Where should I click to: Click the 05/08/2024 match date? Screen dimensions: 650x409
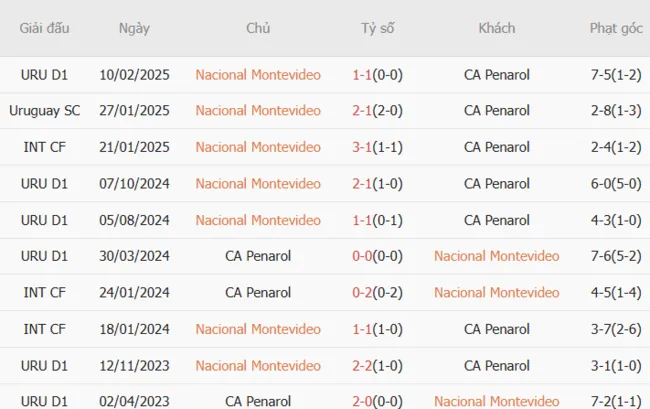[x=134, y=220]
